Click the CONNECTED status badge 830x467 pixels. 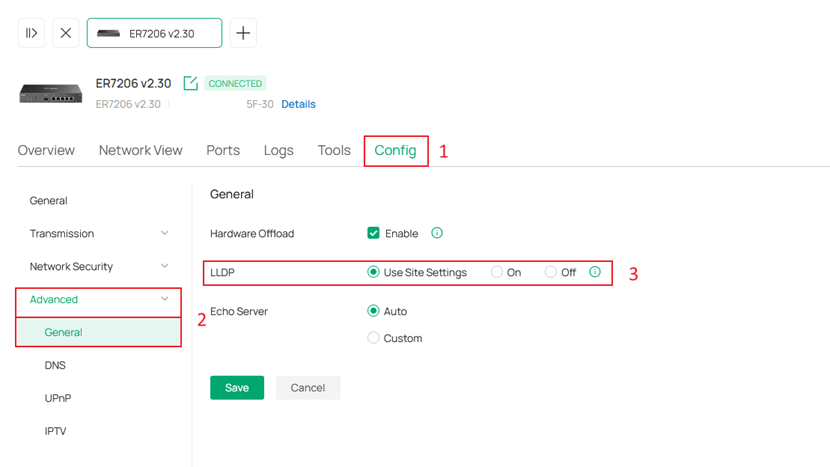tap(235, 83)
